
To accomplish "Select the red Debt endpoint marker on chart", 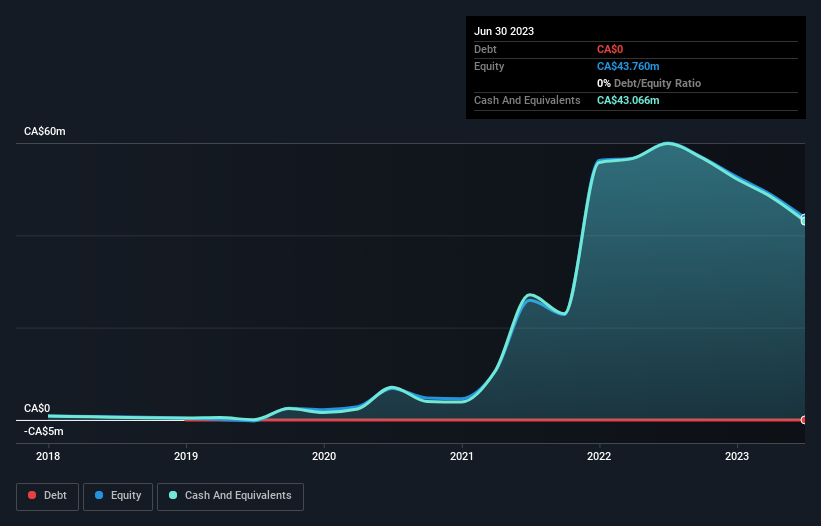I will coord(804,420).
